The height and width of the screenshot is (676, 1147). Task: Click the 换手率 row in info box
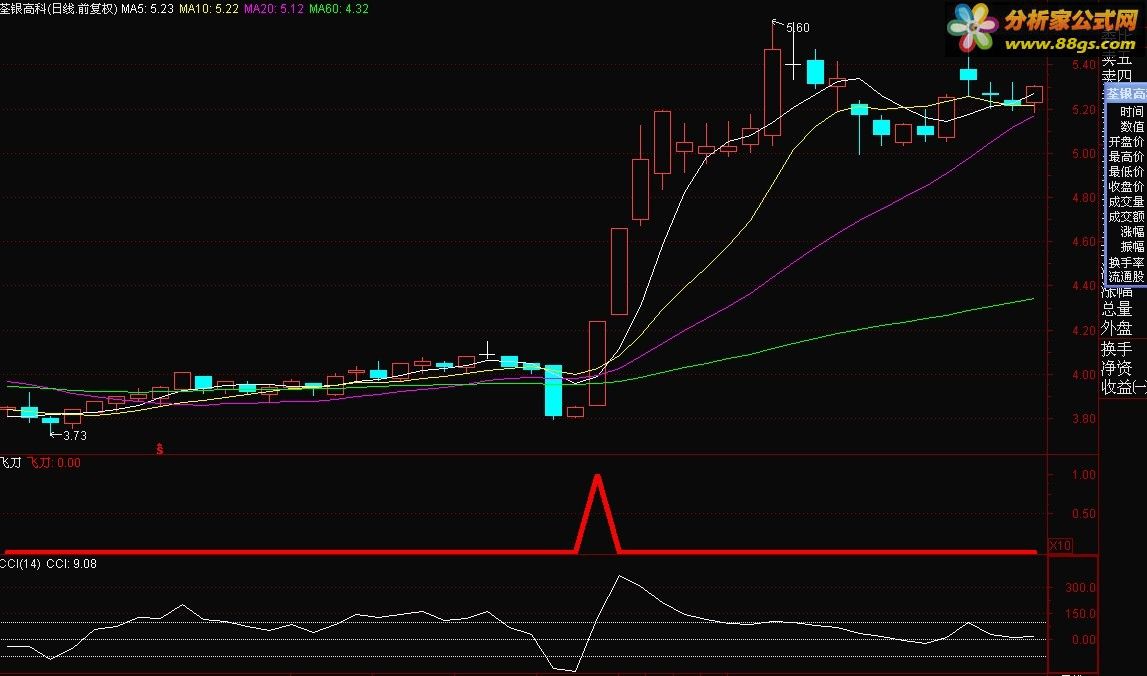click(1126, 262)
